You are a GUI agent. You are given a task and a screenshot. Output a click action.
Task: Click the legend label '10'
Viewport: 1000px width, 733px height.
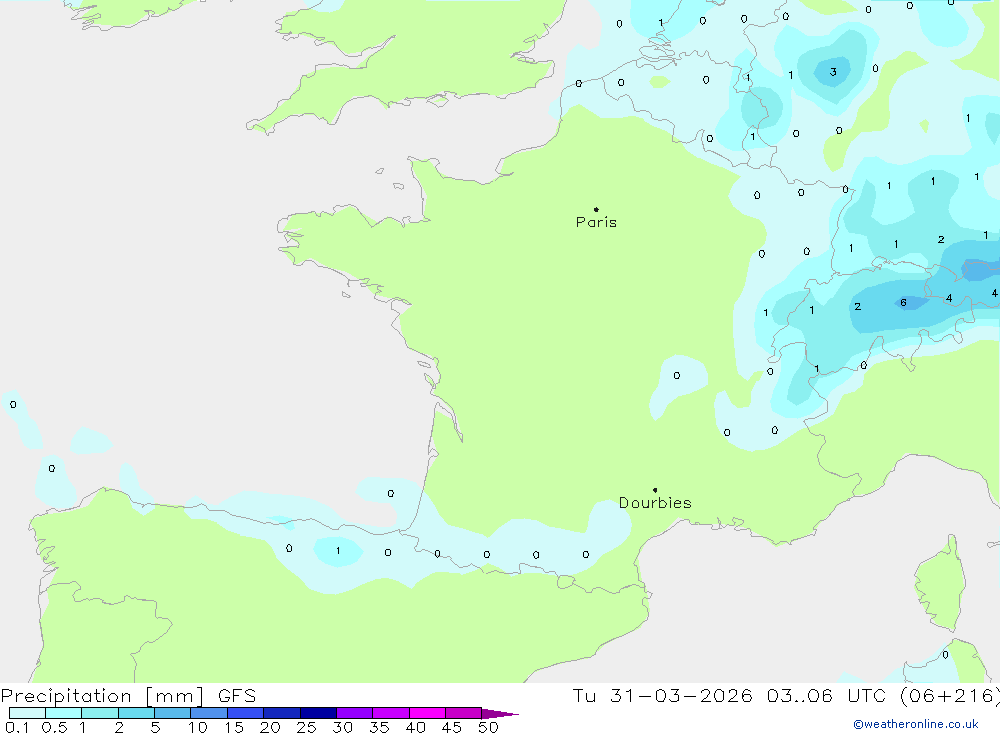pos(198,727)
